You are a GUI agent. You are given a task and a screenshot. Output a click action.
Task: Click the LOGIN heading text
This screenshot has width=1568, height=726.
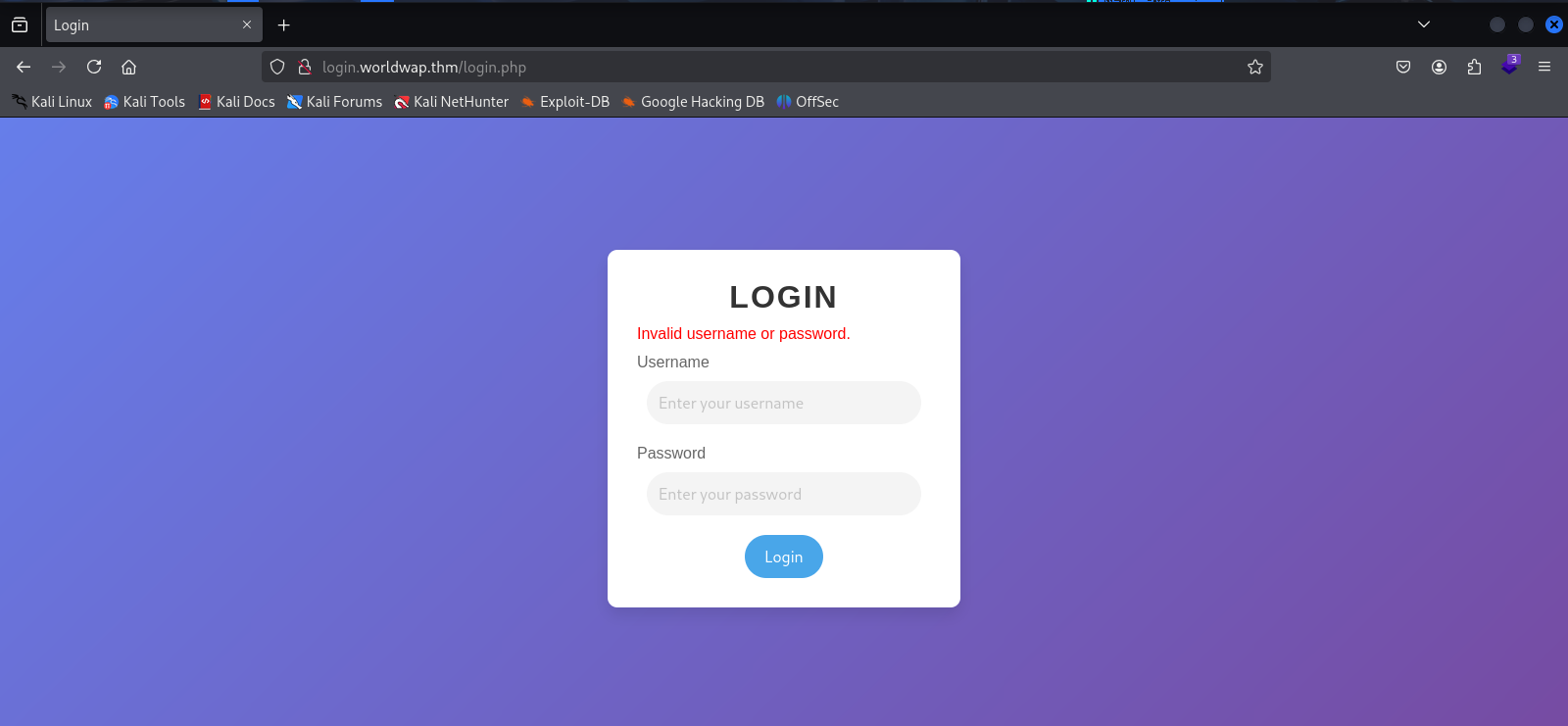click(784, 297)
